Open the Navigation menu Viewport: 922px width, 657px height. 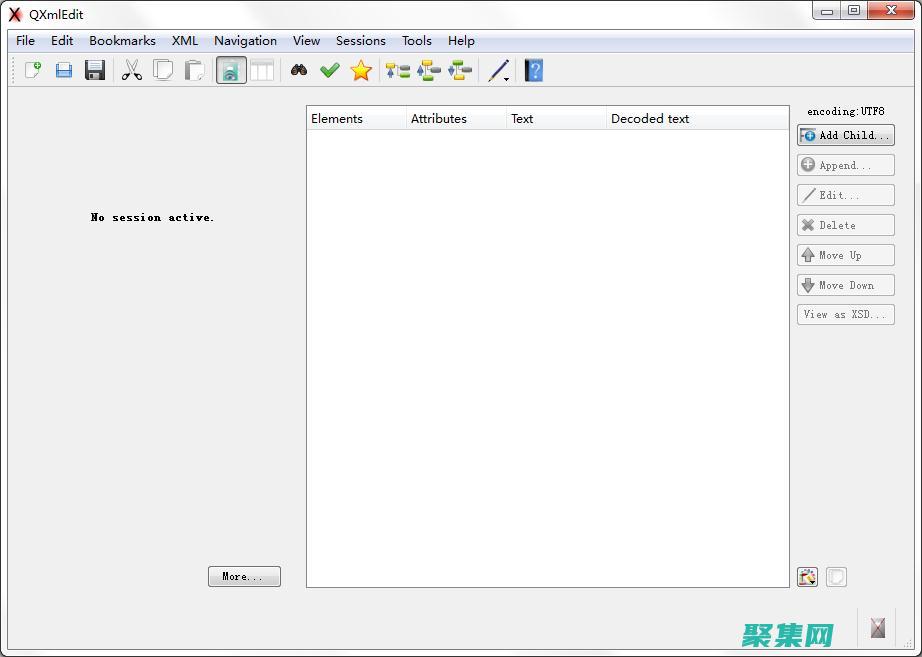[x=245, y=41]
